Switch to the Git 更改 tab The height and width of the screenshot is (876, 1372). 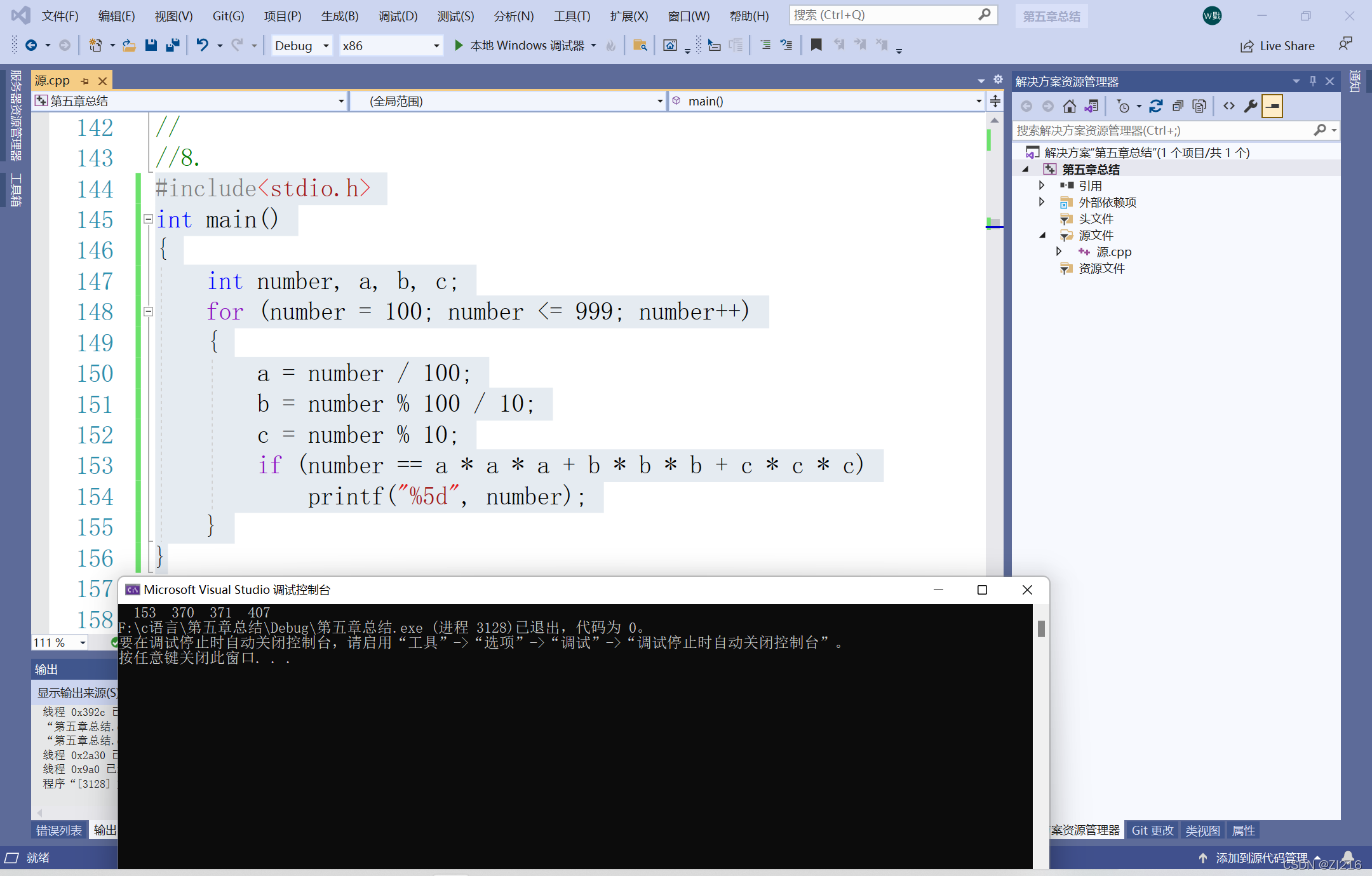tap(1152, 830)
